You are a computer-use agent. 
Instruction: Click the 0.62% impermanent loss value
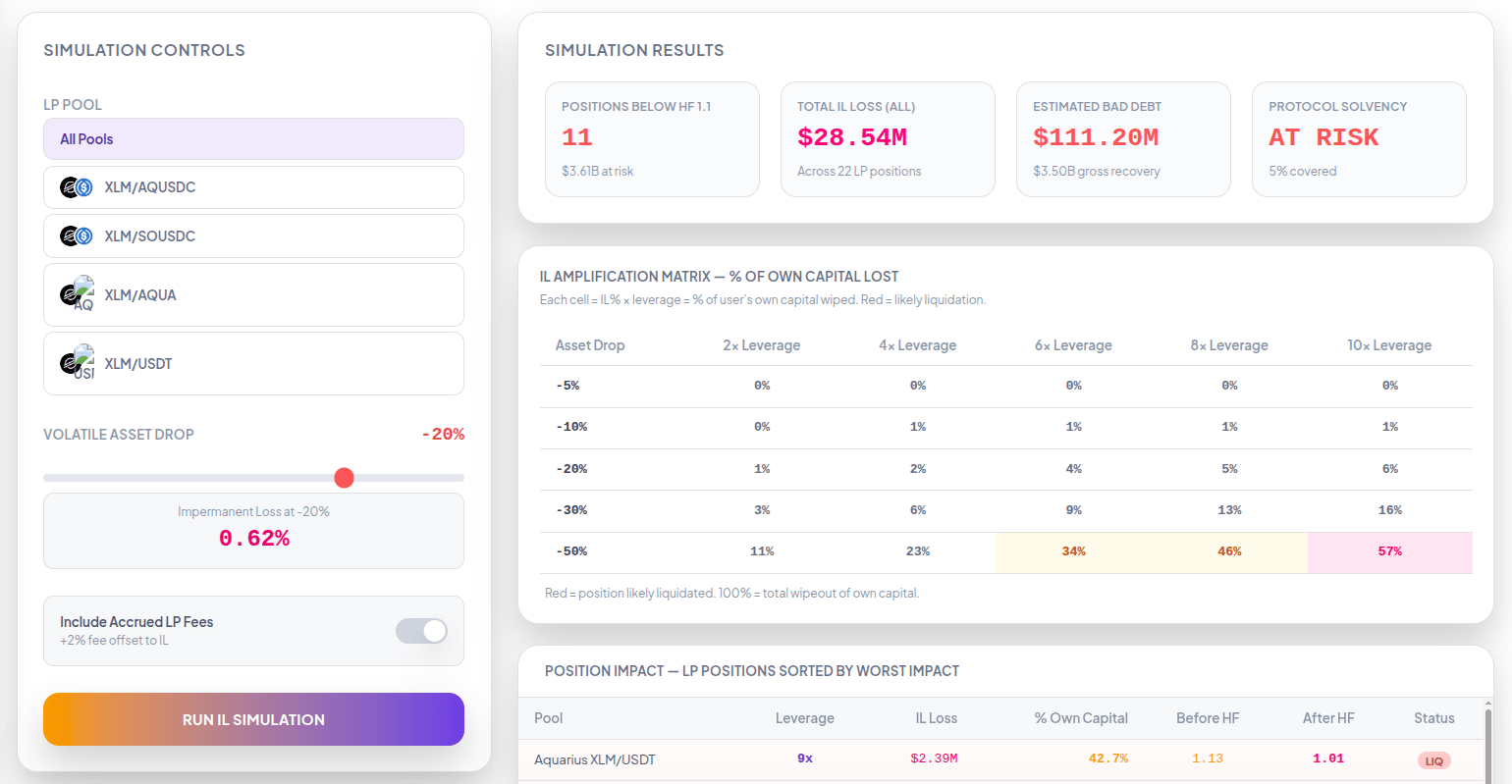253,539
